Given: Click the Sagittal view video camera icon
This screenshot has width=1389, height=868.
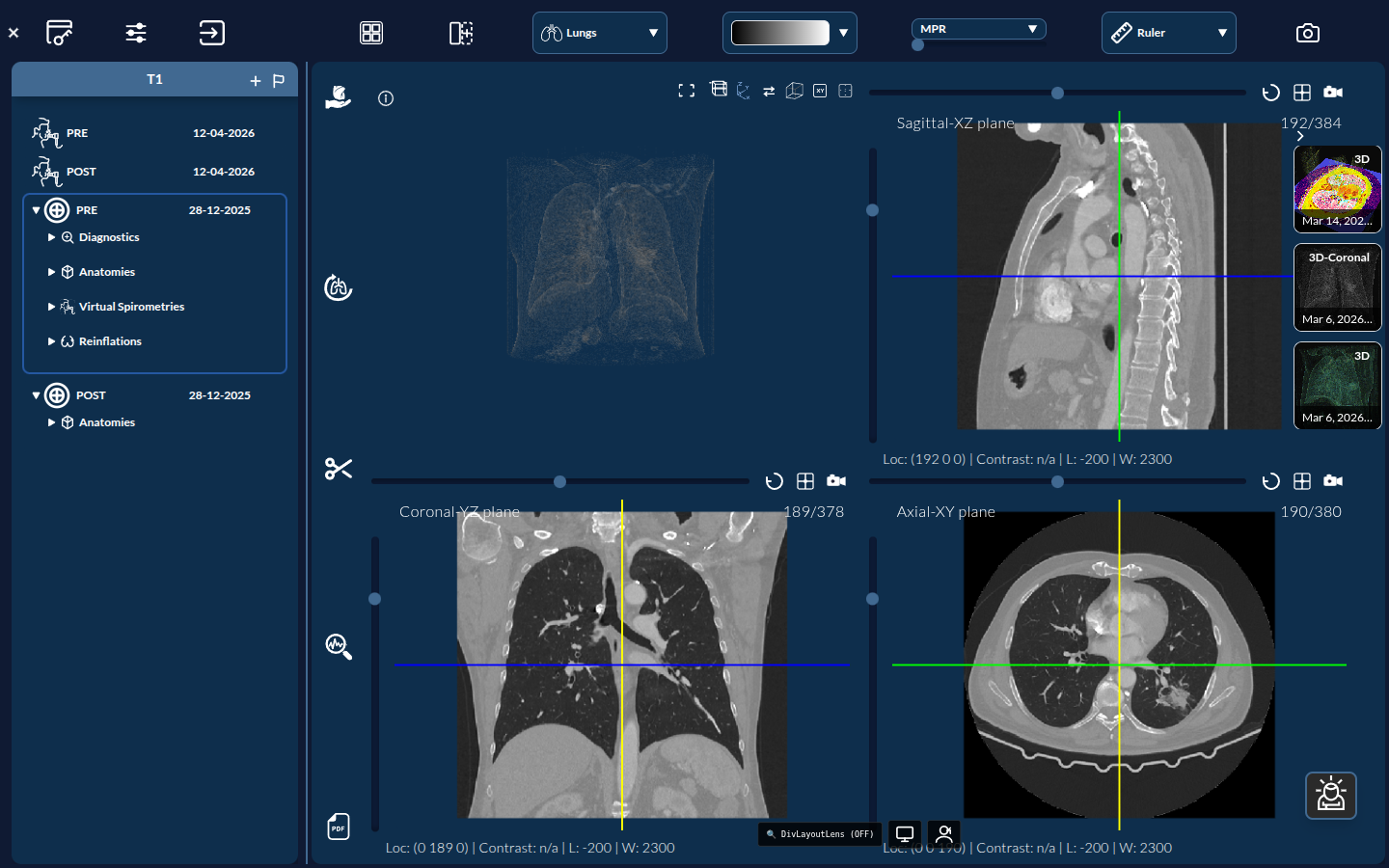Looking at the screenshot, I should click(1333, 92).
